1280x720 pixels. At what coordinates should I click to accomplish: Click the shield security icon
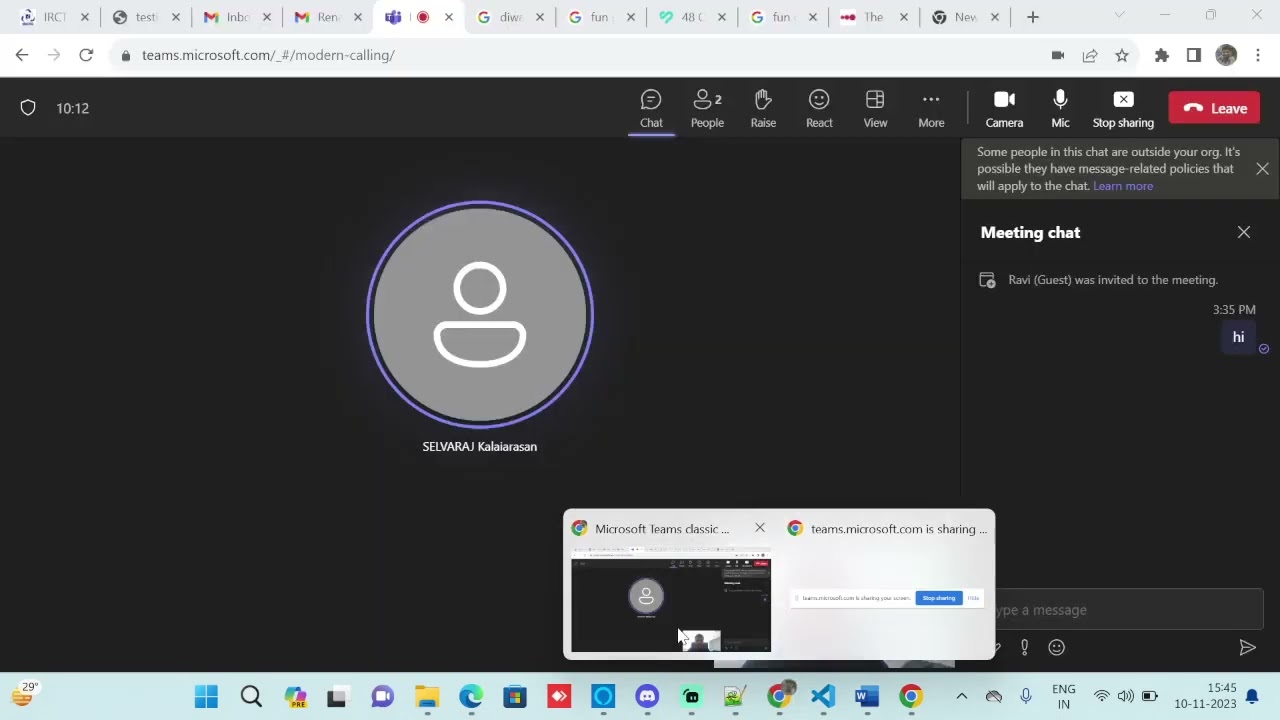pyautogui.click(x=28, y=108)
